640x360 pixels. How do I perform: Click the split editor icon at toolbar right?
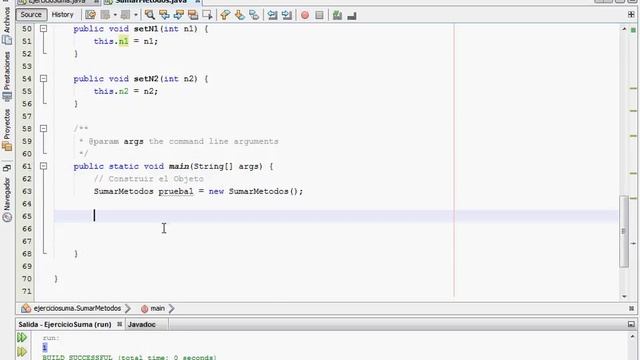click(x=631, y=15)
